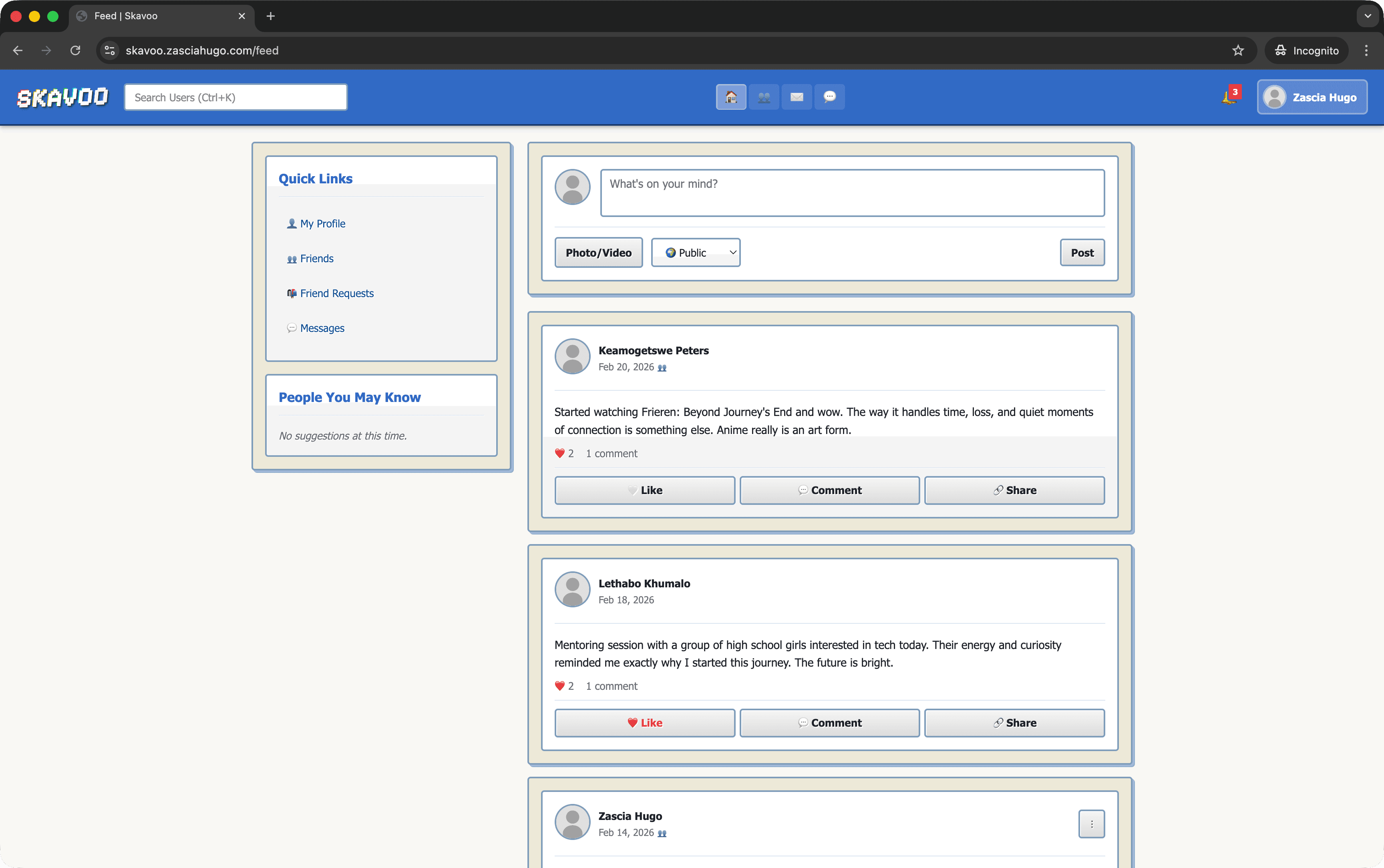Open the Zascia Hugo account menu
This screenshot has width=1384, height=868.
1312,97
